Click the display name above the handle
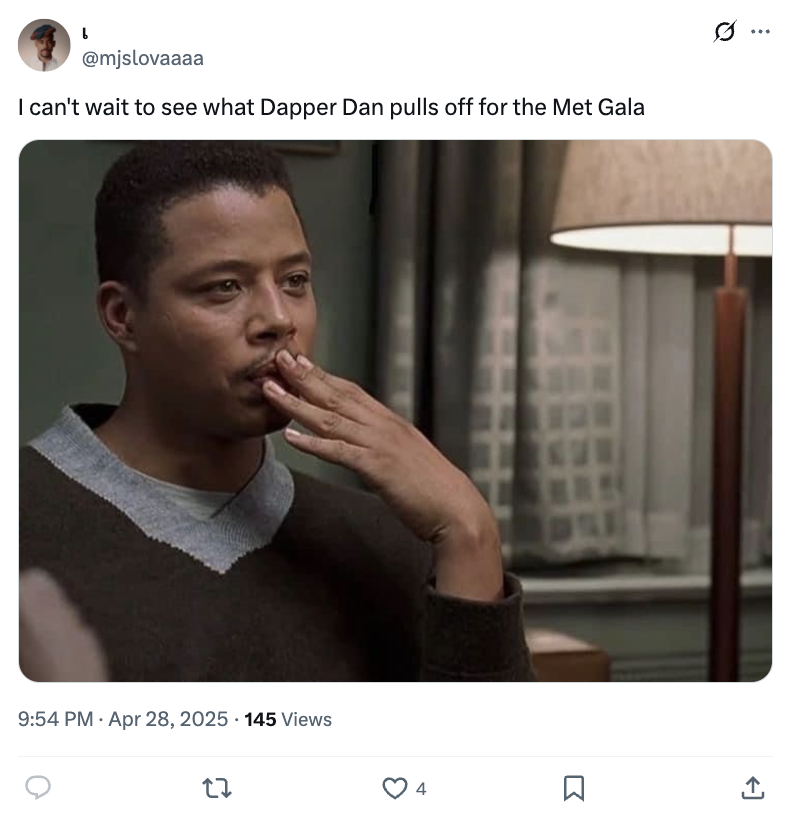This screenshot has width=792, height=824. coord(85,34)
